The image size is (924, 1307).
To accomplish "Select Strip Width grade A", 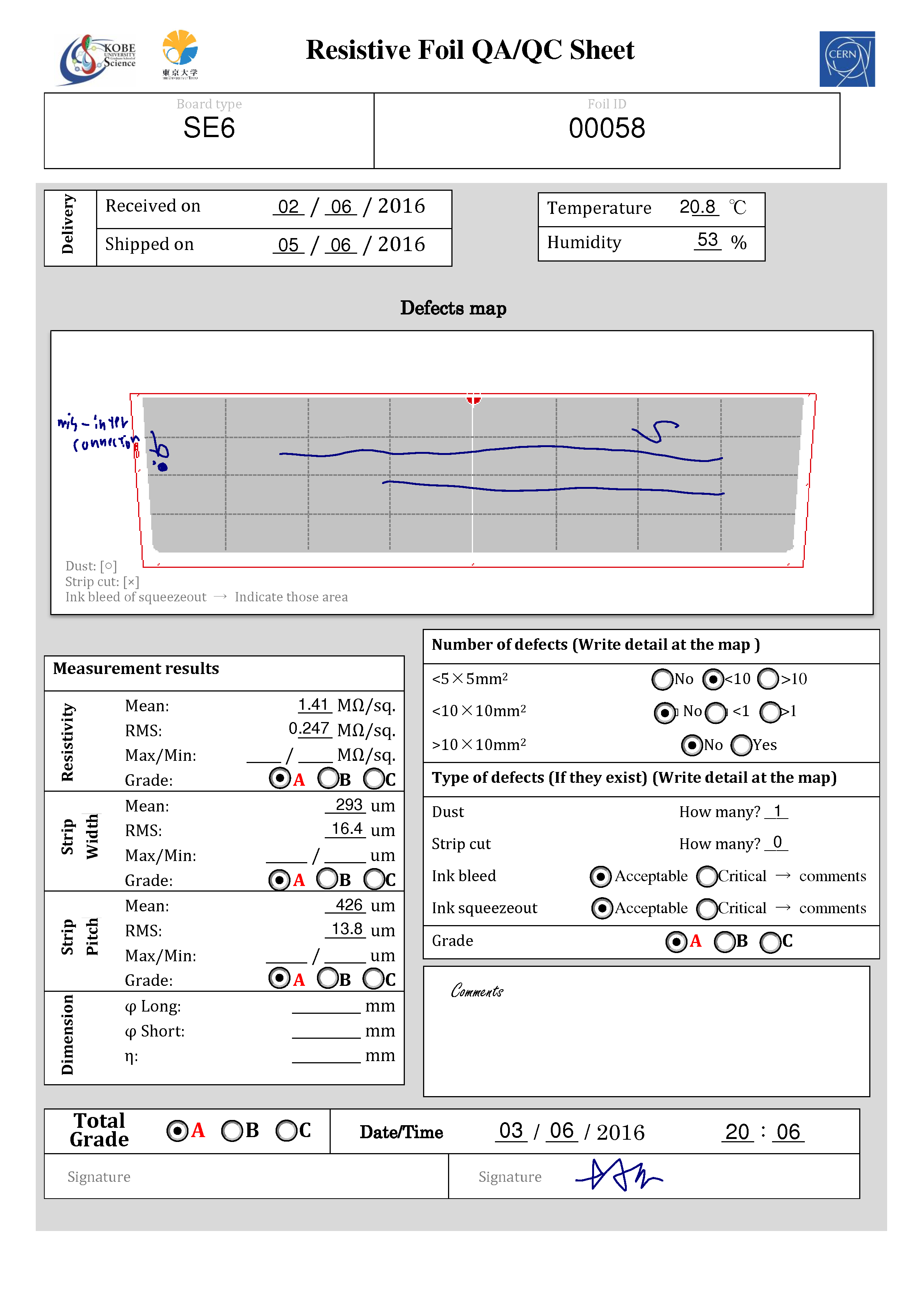I will [x=279, y=880].
